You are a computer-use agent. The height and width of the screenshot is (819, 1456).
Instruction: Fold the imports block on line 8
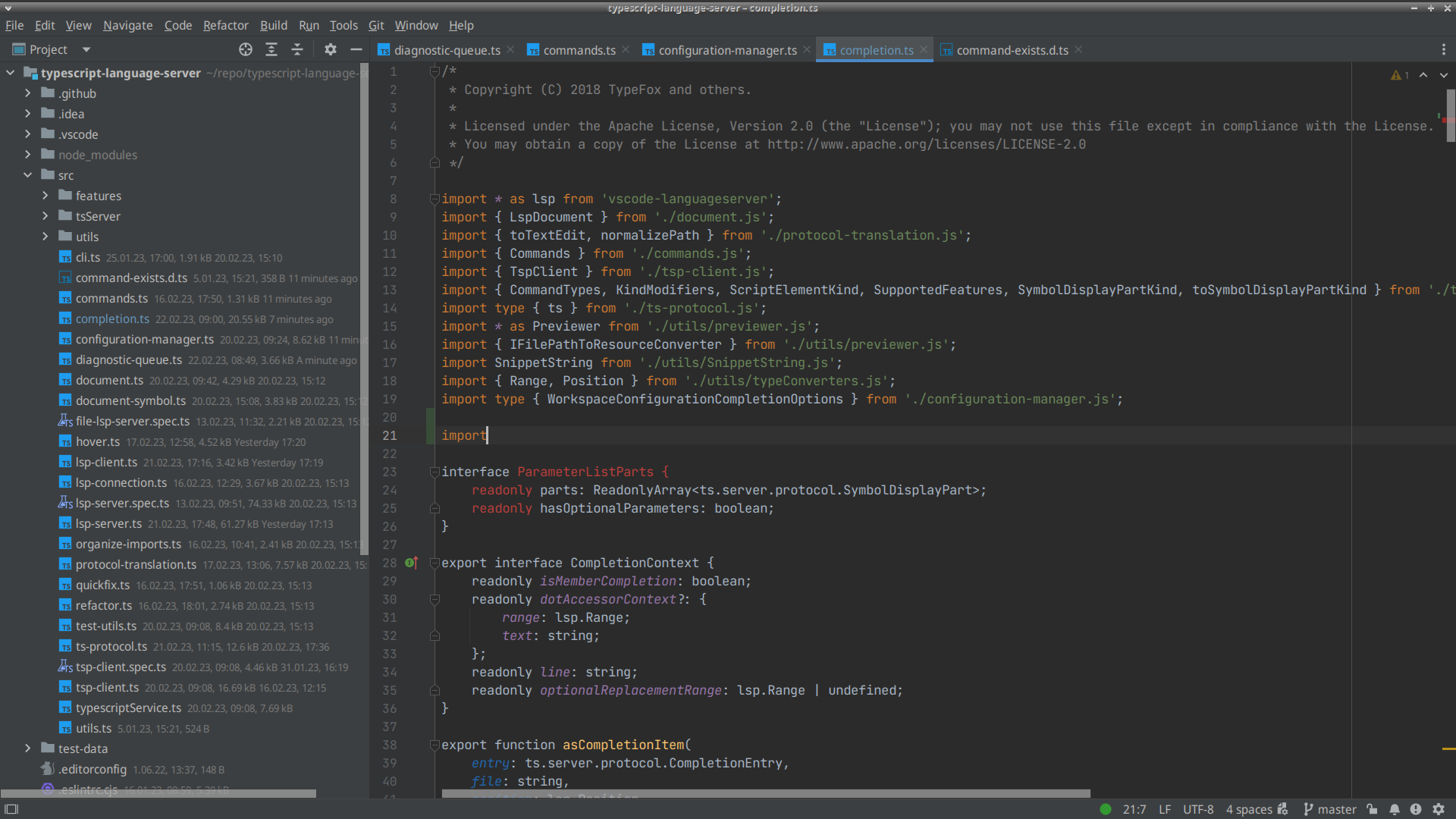pos(435,199)
